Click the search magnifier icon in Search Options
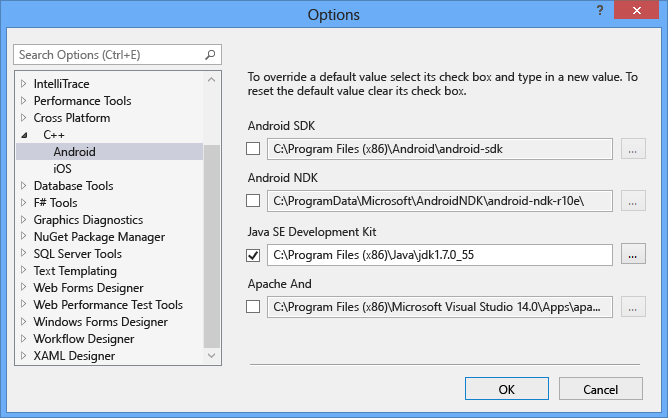Screen dimensions: 668x418 pos(210,55)
